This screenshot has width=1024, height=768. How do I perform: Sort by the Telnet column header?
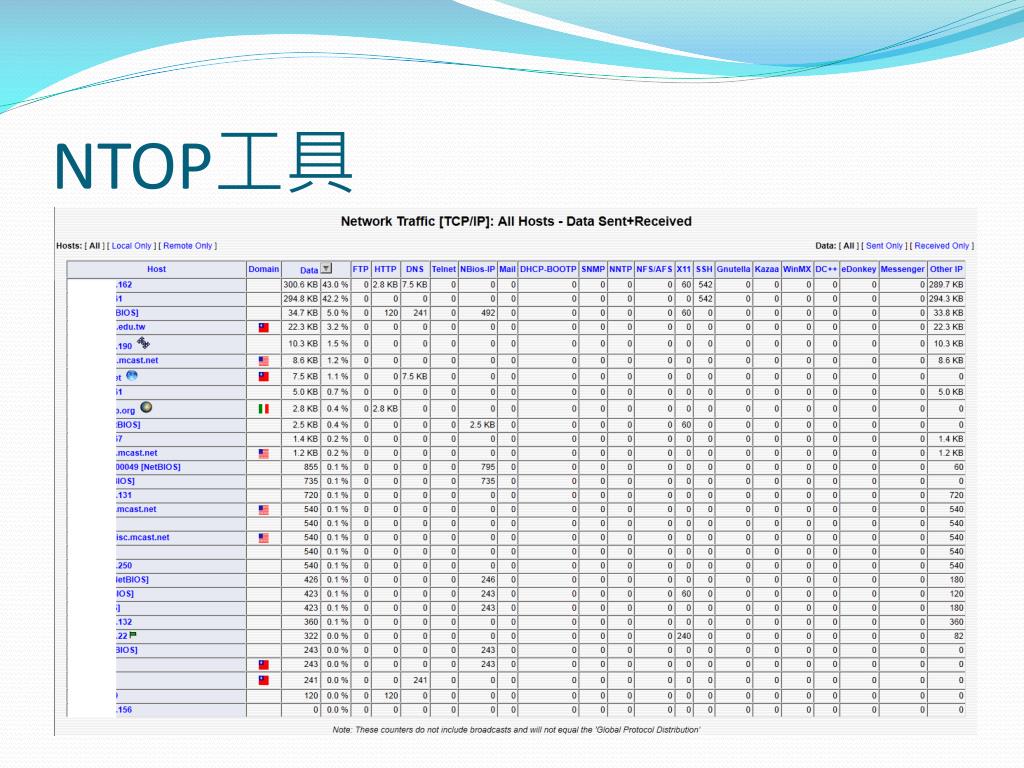(443, 269)
